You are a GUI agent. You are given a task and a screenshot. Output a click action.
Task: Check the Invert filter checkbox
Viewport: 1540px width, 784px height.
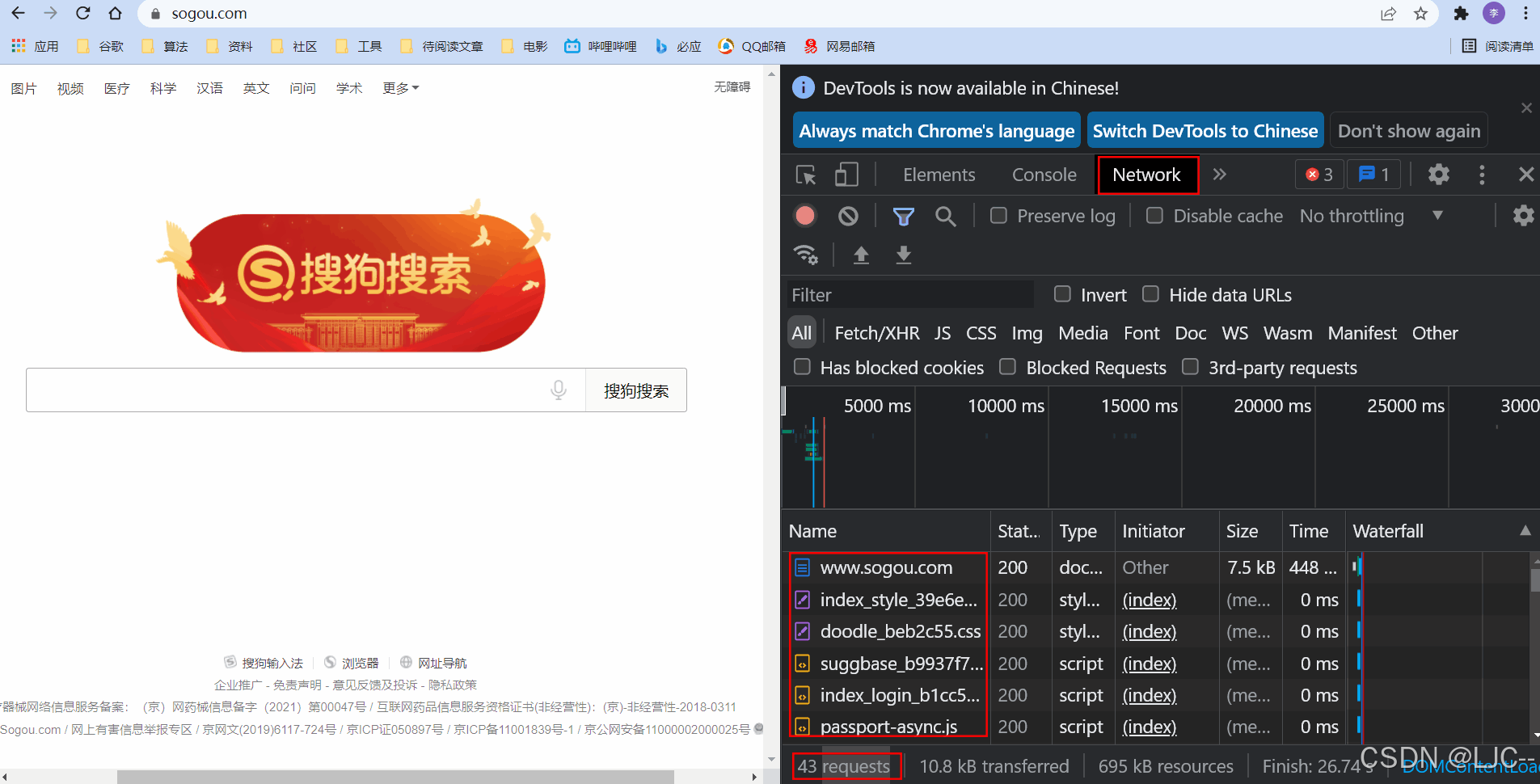pos(1062,294)
